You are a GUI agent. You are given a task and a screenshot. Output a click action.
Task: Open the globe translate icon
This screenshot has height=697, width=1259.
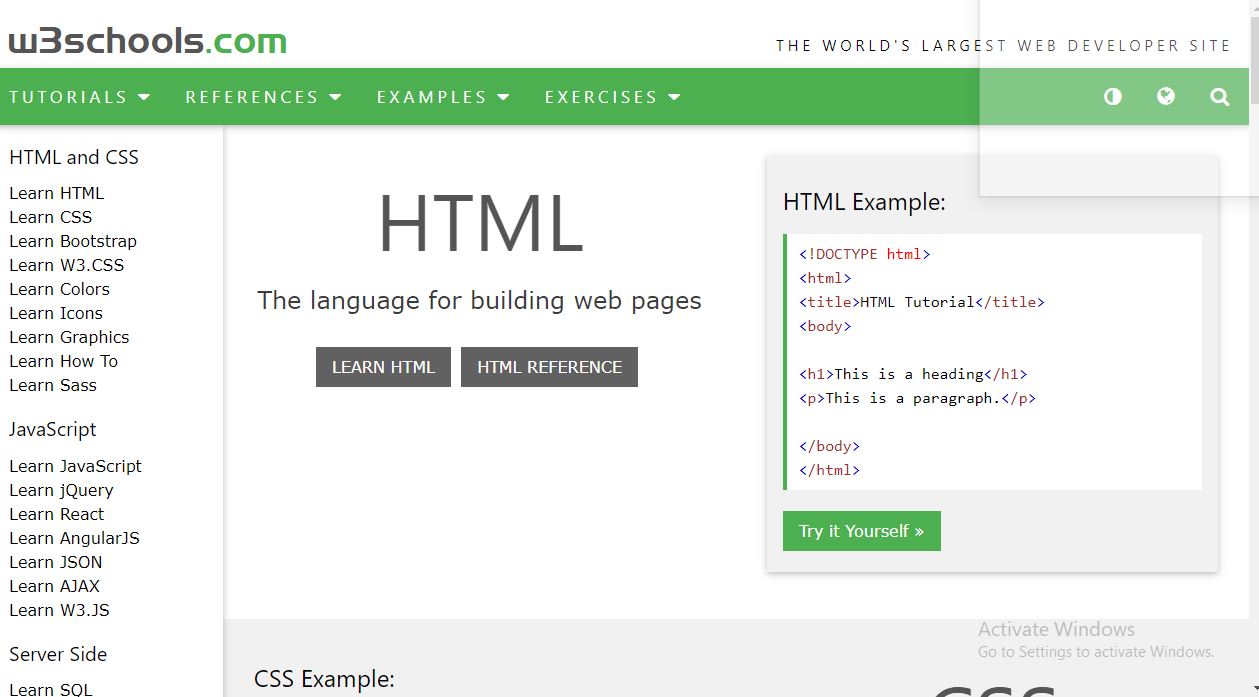tap(1165, 97)
